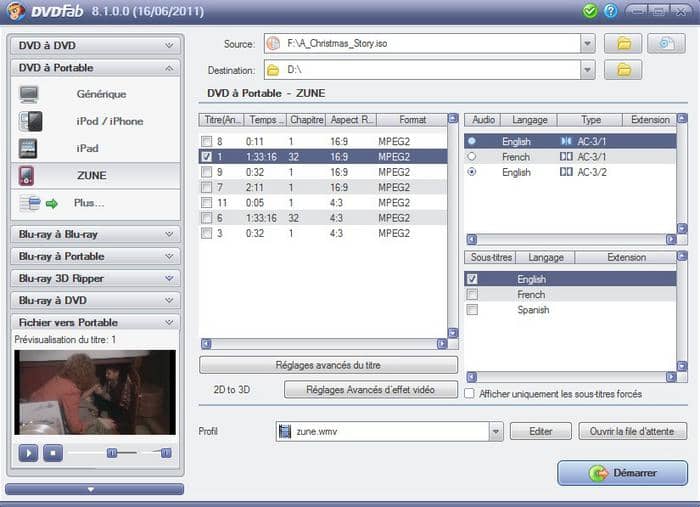The width and height of the screenshot is (700, 507).
Task: Select French AC-3/1 audio radio button
Action: [x=471, y=157]
